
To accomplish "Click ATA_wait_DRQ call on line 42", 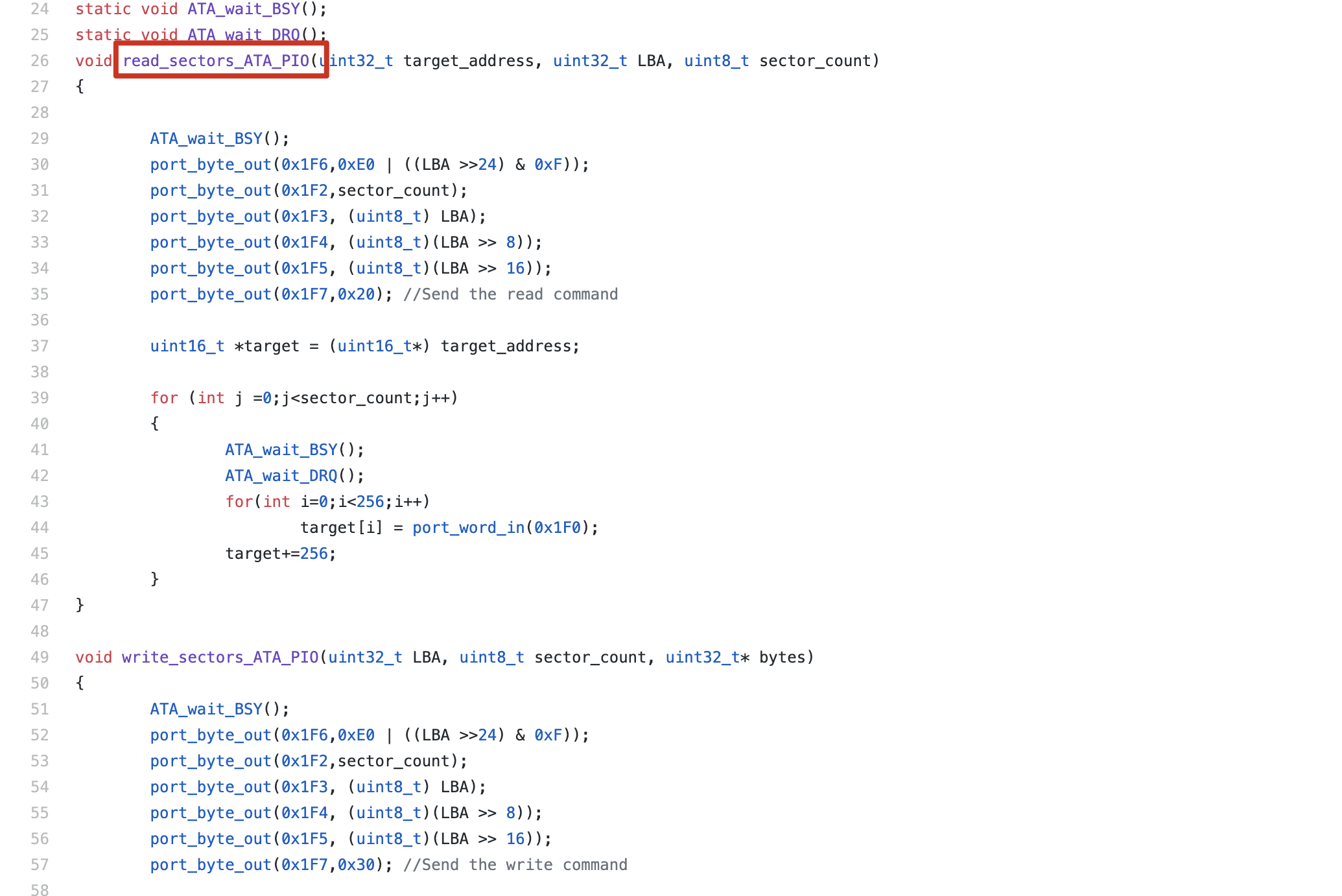I will (x=281, y=475).
